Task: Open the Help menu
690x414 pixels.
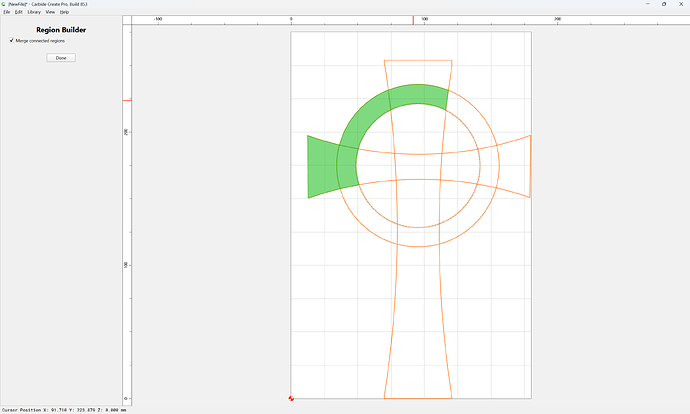Action: pos(64,12)
